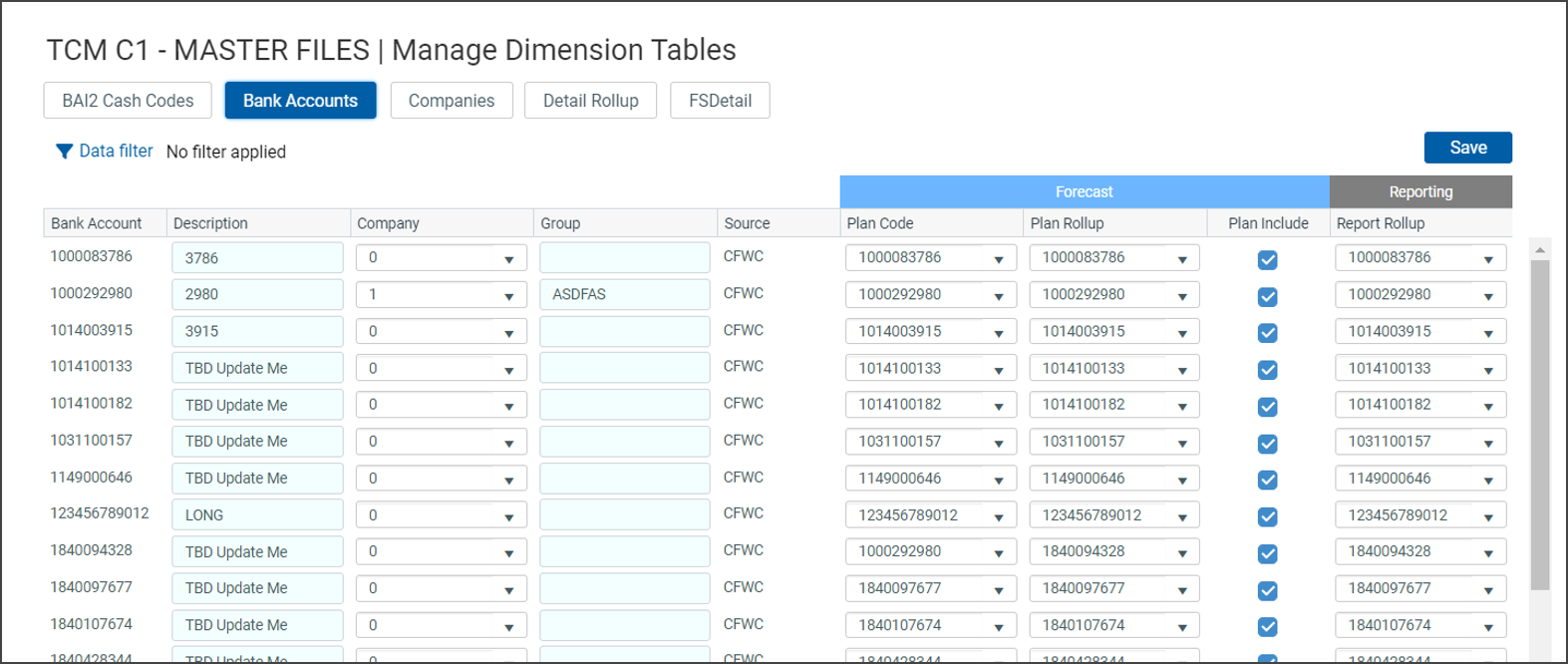Select bank account number 1840097677
Viewport: 1568px width, 664px height.
coord(92,587)
